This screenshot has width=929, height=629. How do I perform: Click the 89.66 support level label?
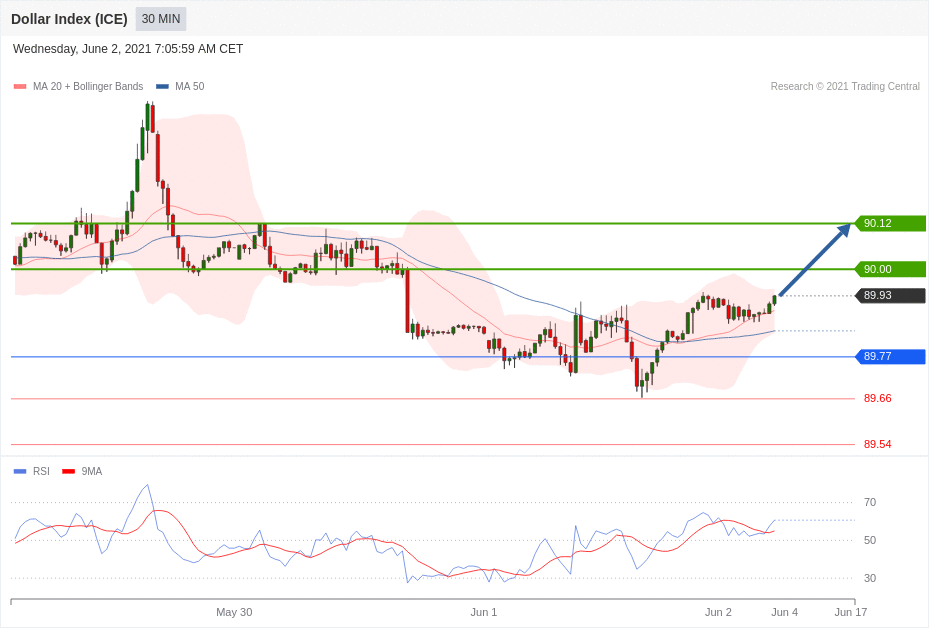click(x=877, y=398)
